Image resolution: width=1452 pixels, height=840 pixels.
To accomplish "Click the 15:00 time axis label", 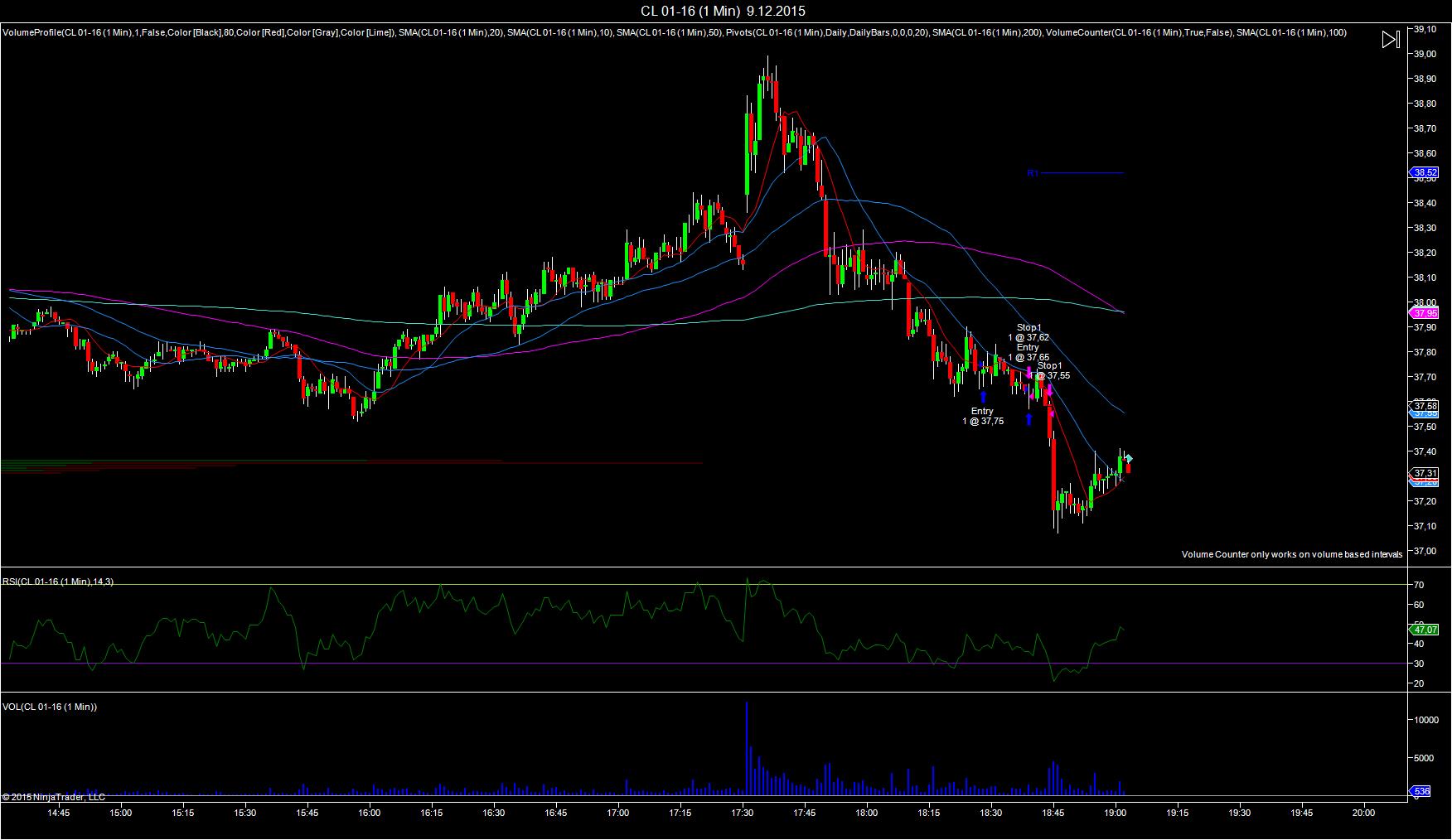I will coord(121,813).
